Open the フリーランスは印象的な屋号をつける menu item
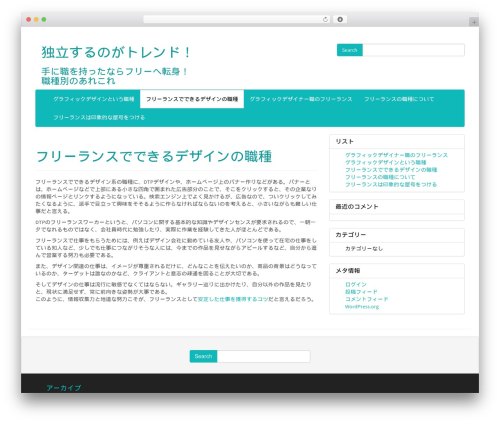 pos(99,117)
